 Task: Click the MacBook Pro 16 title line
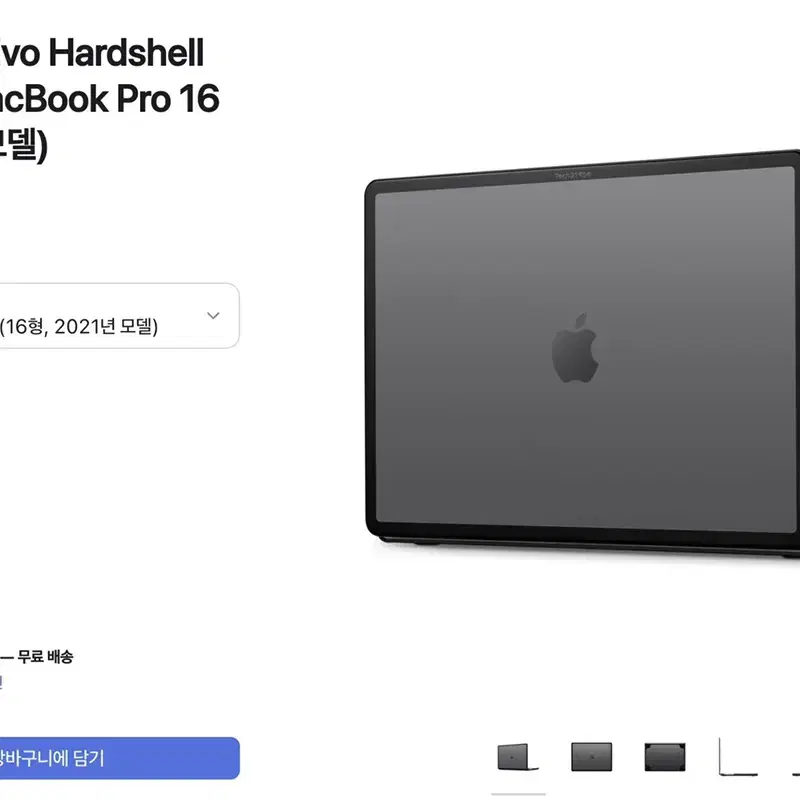110,98
